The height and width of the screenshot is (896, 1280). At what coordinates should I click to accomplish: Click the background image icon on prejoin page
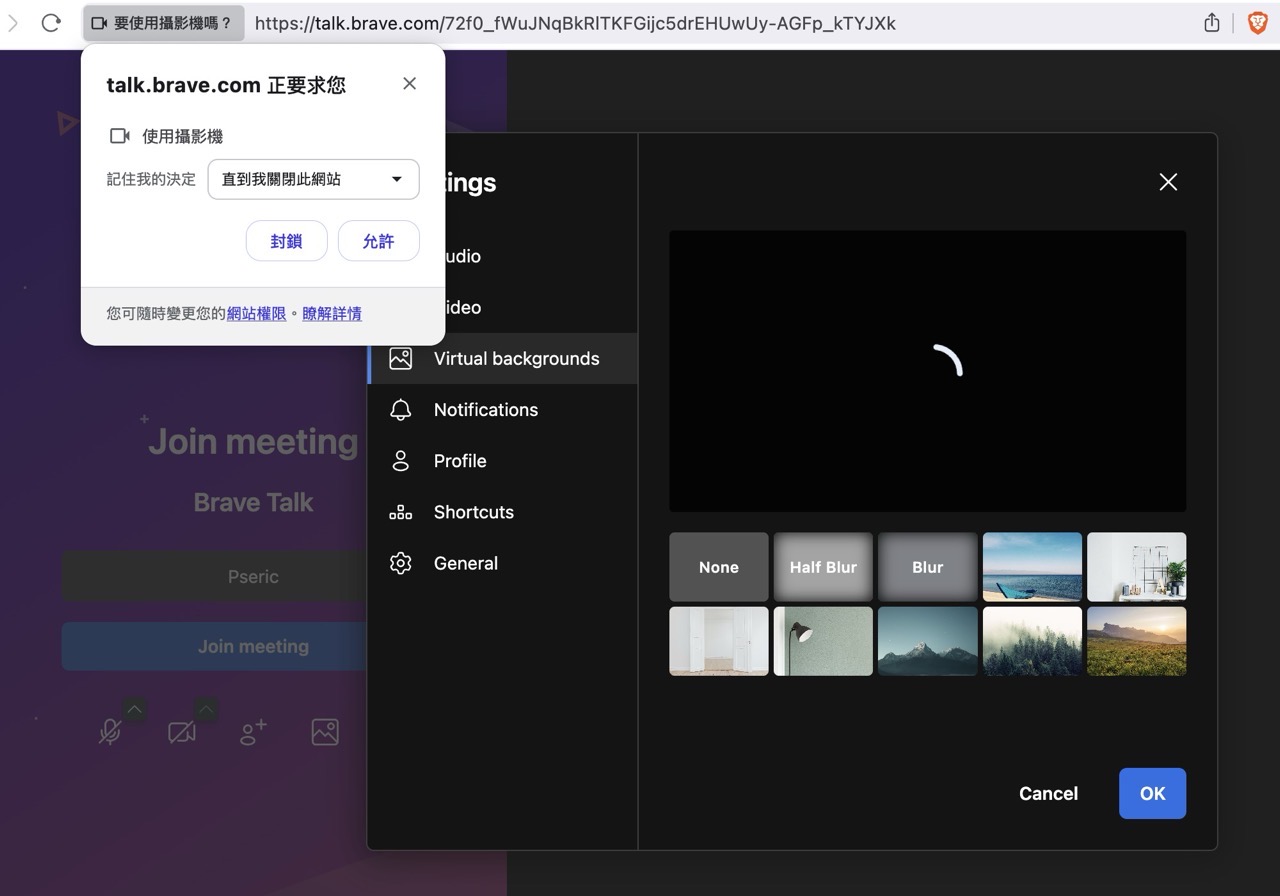click(325, 733)
